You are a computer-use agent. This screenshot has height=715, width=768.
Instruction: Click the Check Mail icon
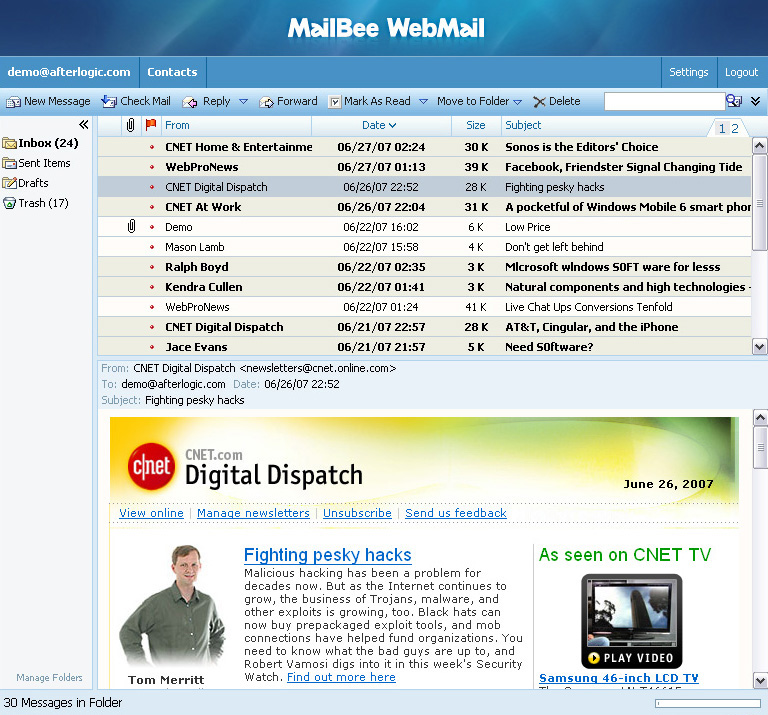click(x=108, y=101)
